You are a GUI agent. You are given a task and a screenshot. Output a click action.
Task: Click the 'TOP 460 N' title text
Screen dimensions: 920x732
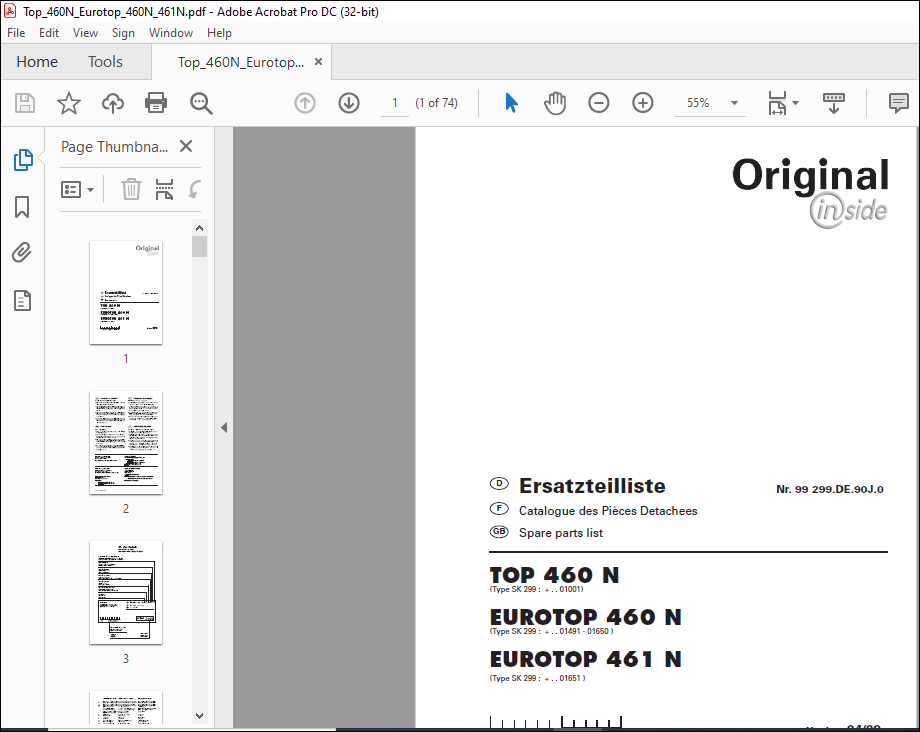click(x=554, y=575)
